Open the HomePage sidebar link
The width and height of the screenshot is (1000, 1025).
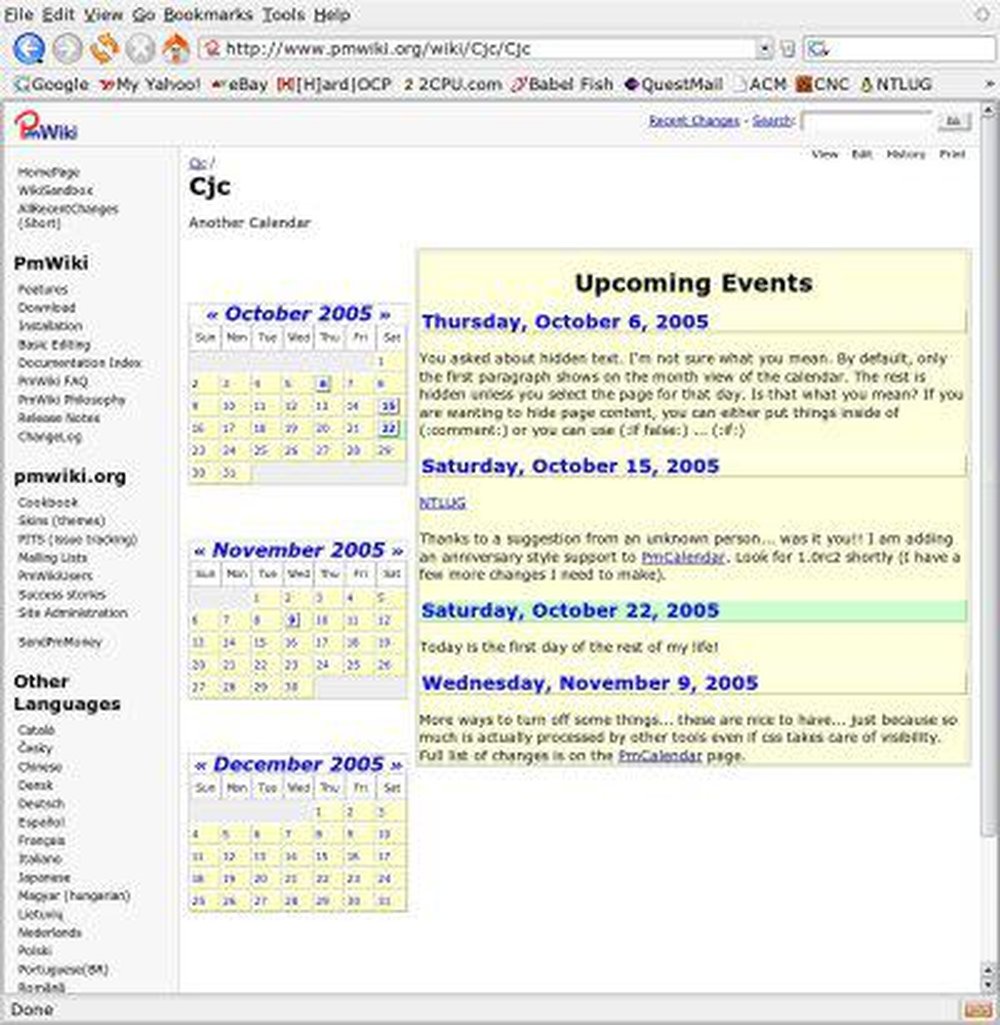pyautogui.click(x=49, y=172)
